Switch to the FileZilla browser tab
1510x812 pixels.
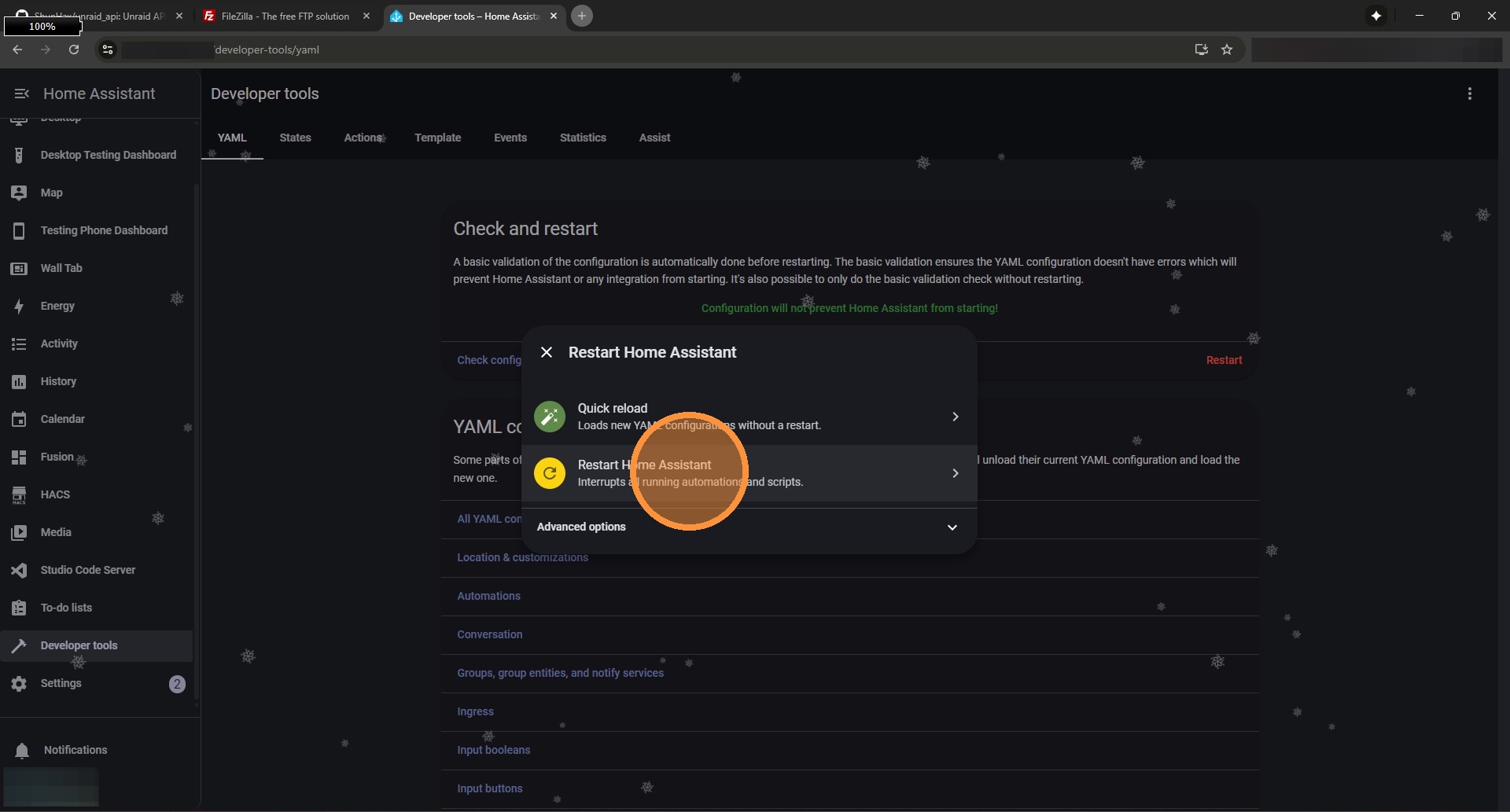[x=285, y=16]
